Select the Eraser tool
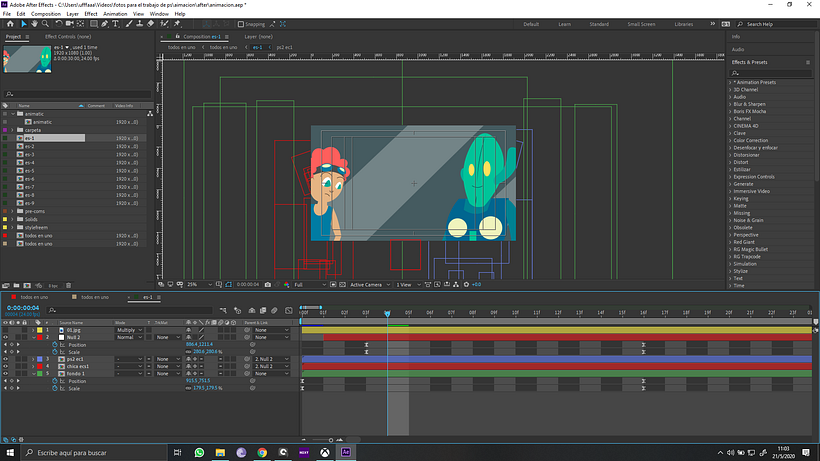The width and height of the screenshot is (820, 461). click(x=151, y=24)
